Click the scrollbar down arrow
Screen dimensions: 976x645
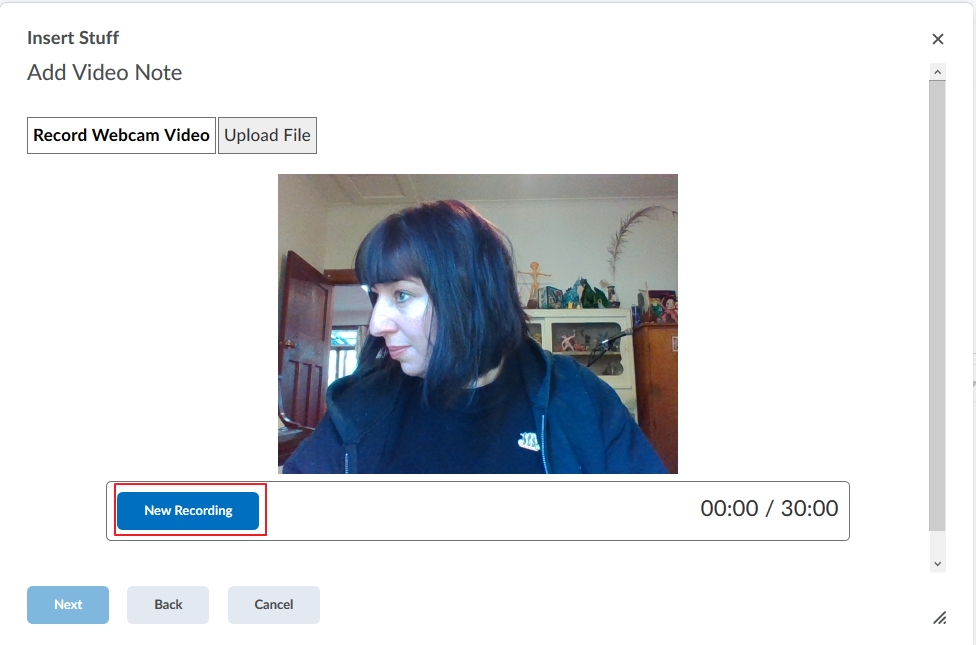937,564
